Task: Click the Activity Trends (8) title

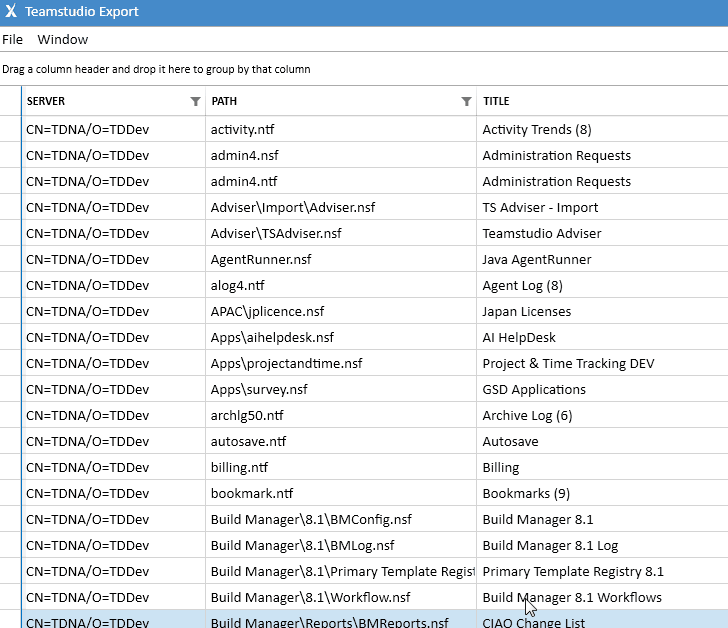Action: [x=537, y=129]
